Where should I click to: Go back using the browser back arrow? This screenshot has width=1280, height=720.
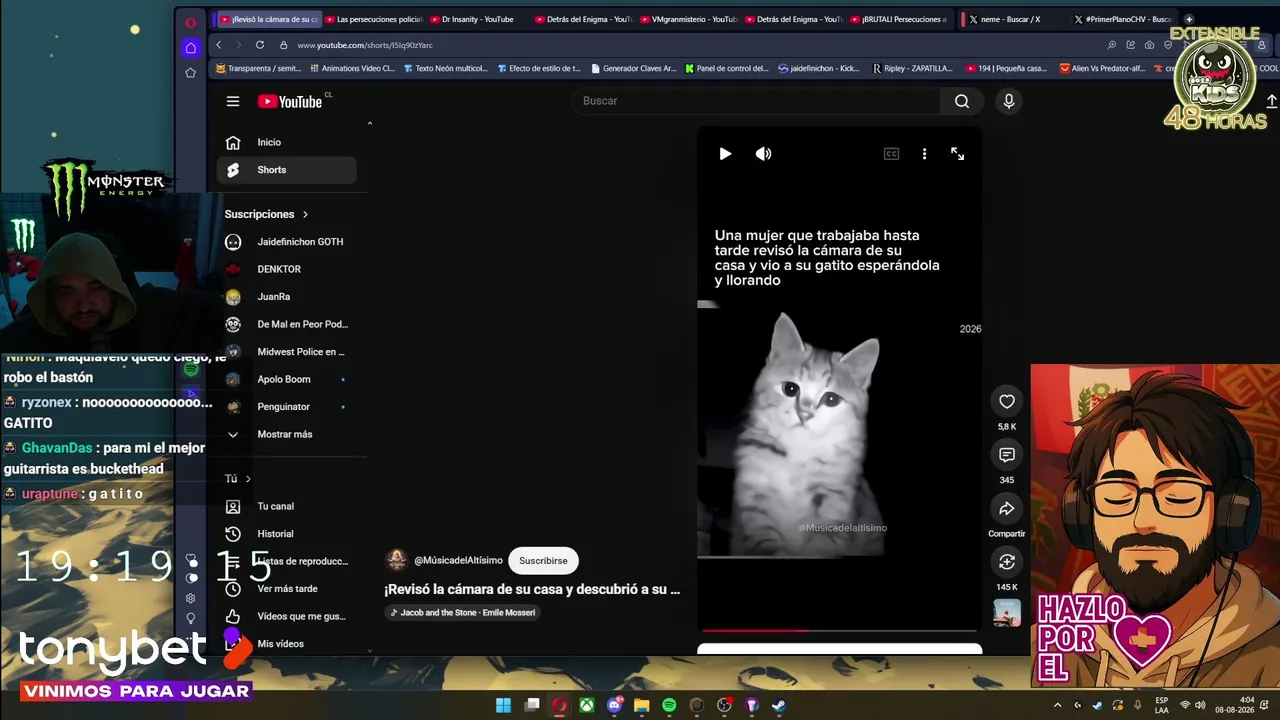pyautogui.click(x=219, y=45)
